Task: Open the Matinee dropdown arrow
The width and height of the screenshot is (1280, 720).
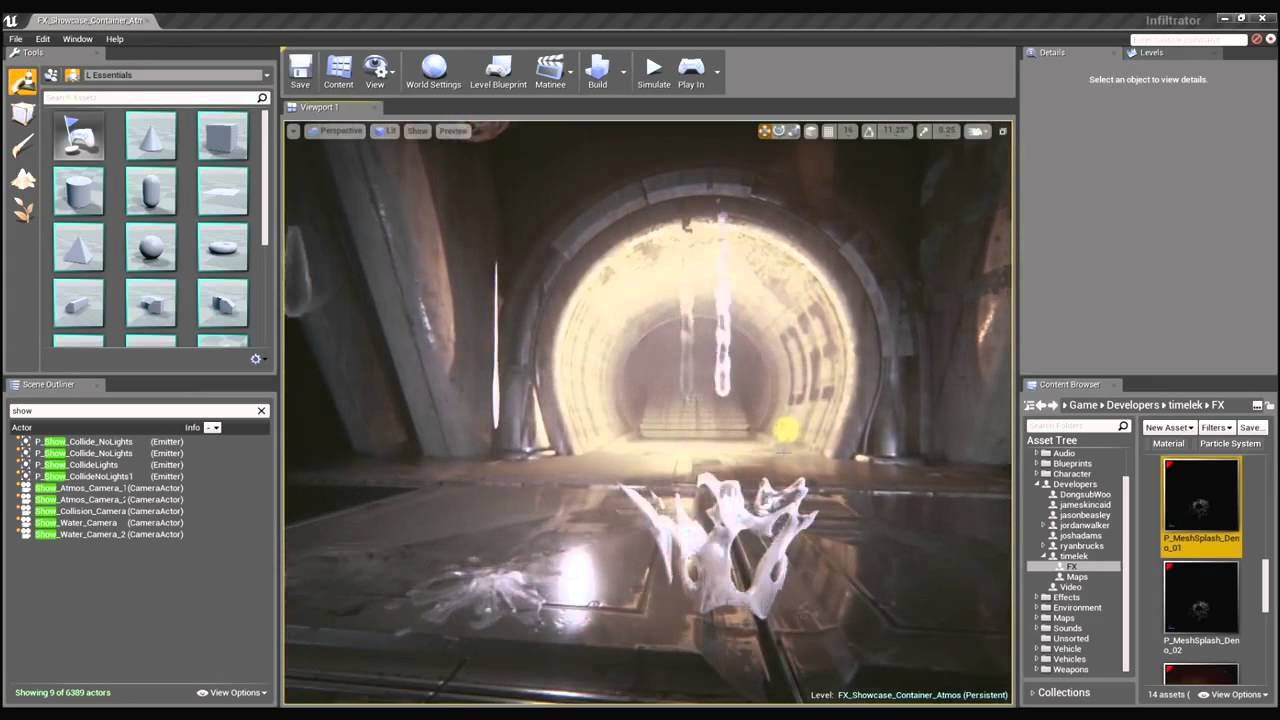Action: tap(571, 72)
